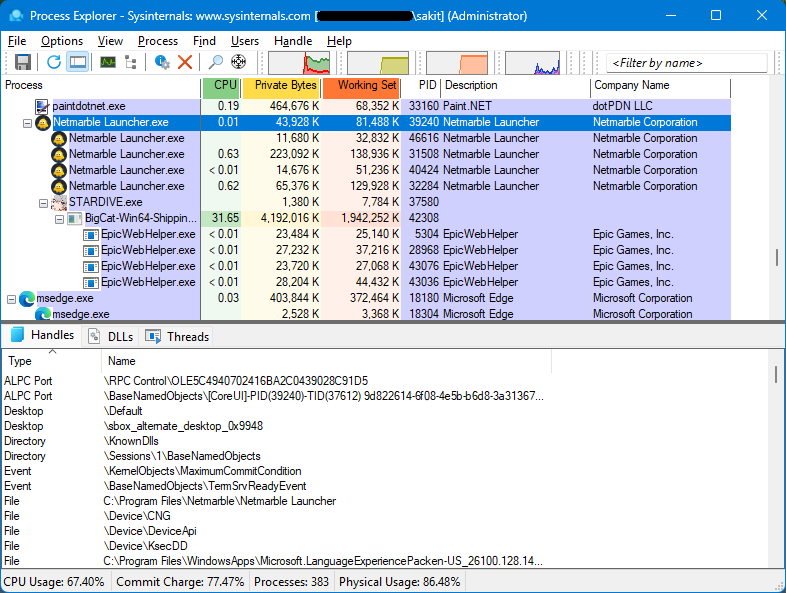Open the Users menu
This screenshot has height=593, width=786.
pos(245,41)
